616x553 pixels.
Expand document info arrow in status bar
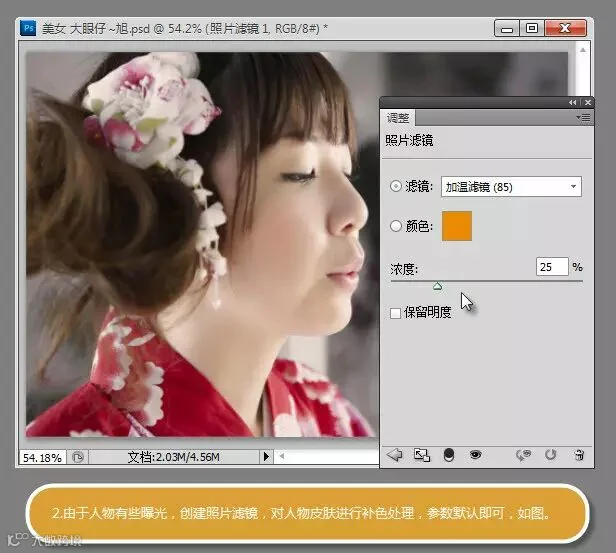tap(266, 456)
